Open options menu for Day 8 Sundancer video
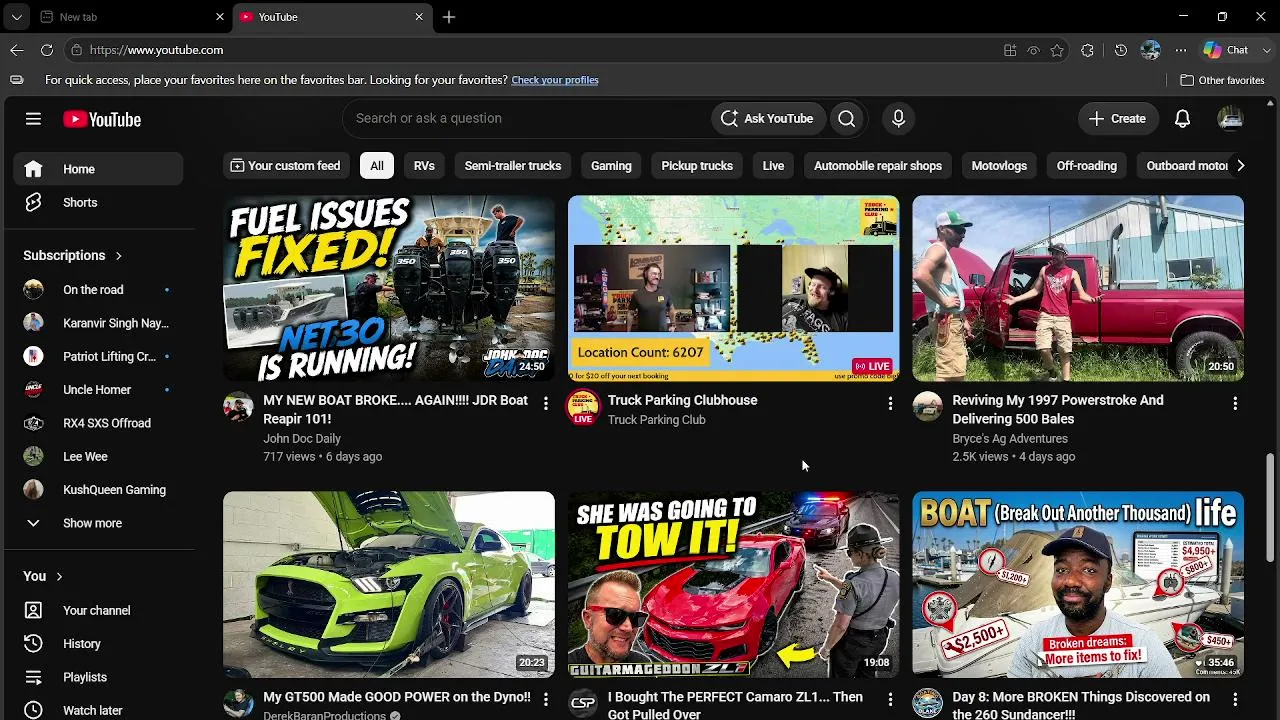 (1235, 700)
